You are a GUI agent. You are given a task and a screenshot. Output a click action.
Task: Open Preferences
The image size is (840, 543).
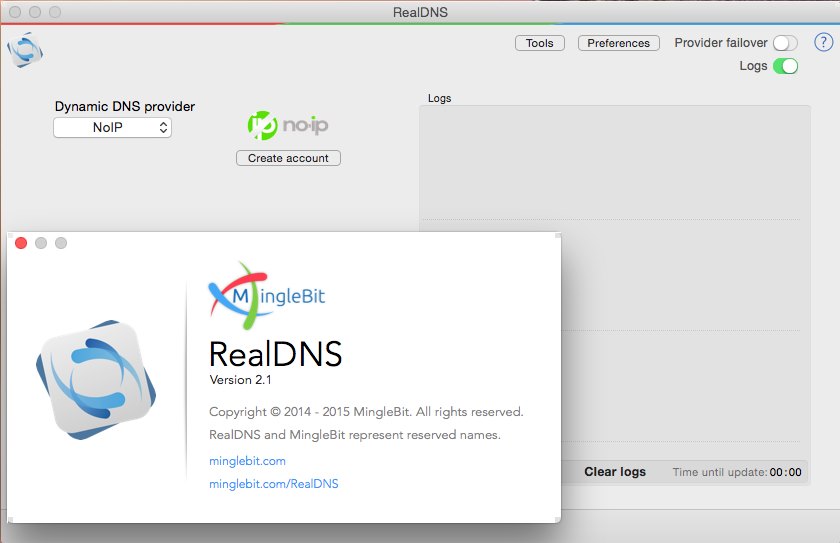pyautogui.click(x=618, y=43)
